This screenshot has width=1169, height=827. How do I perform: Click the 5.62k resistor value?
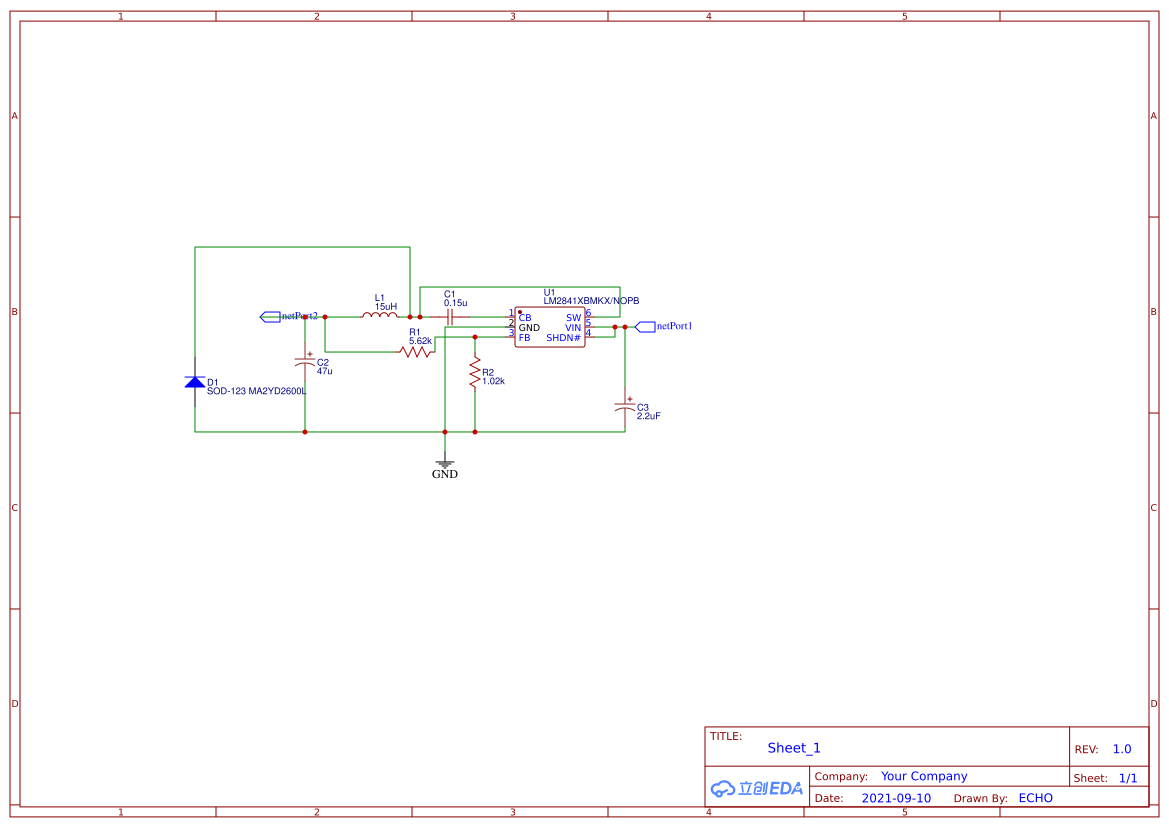tap(420, 341)
